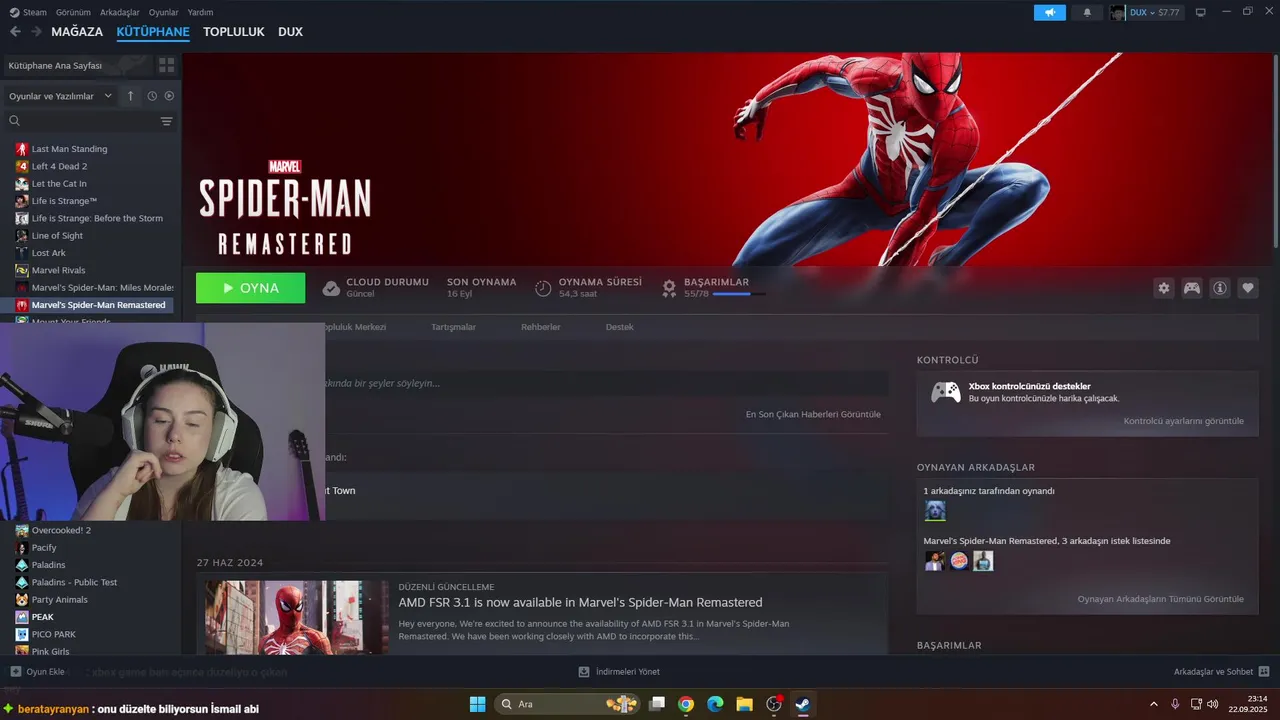The image size is (1280, 720).
Task: Open first wishlist friend avatar
Action: (x=934, y=561)
